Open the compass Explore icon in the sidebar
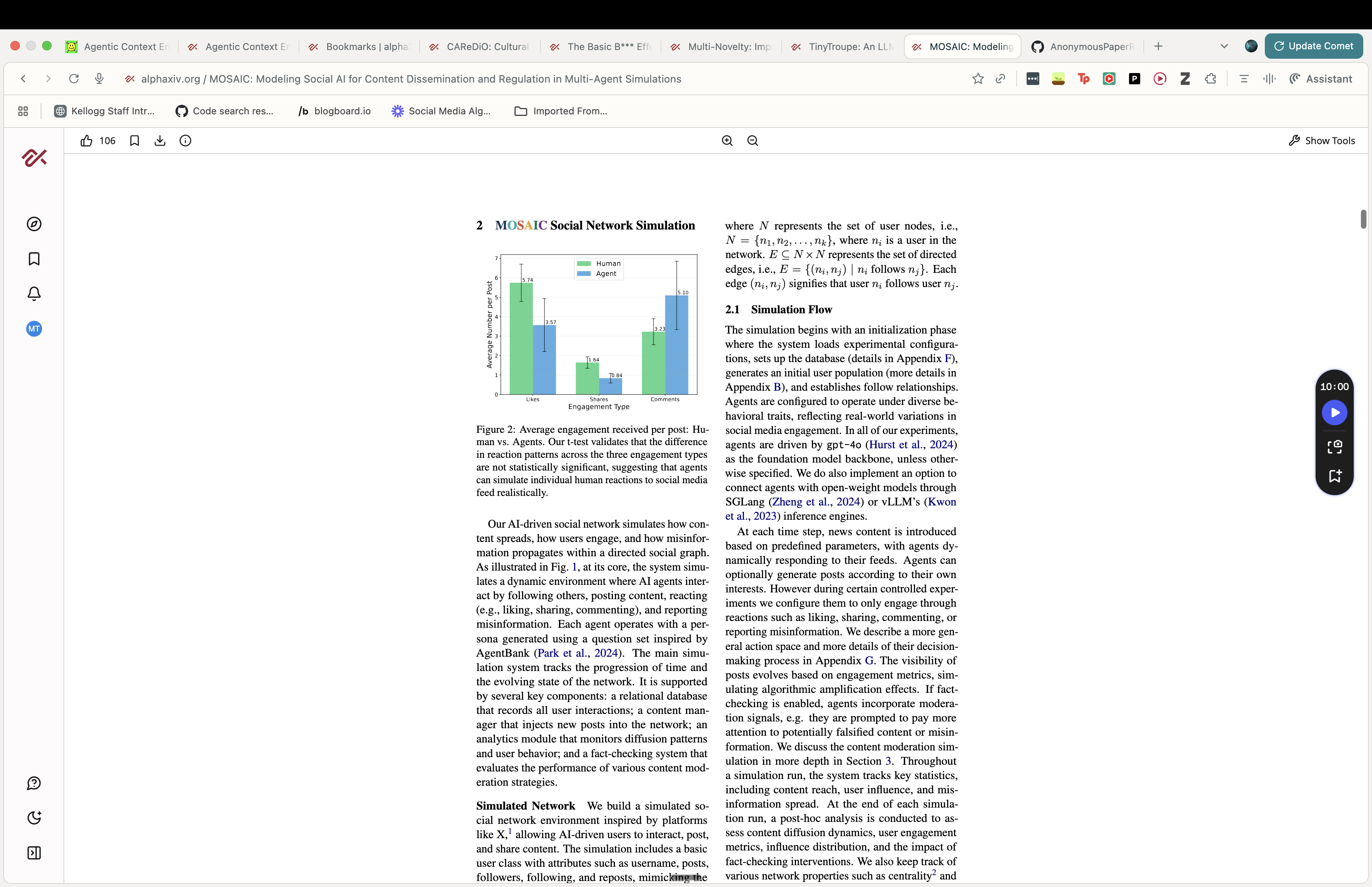Viewport: 1372px width, 887px height. point(34,224)
